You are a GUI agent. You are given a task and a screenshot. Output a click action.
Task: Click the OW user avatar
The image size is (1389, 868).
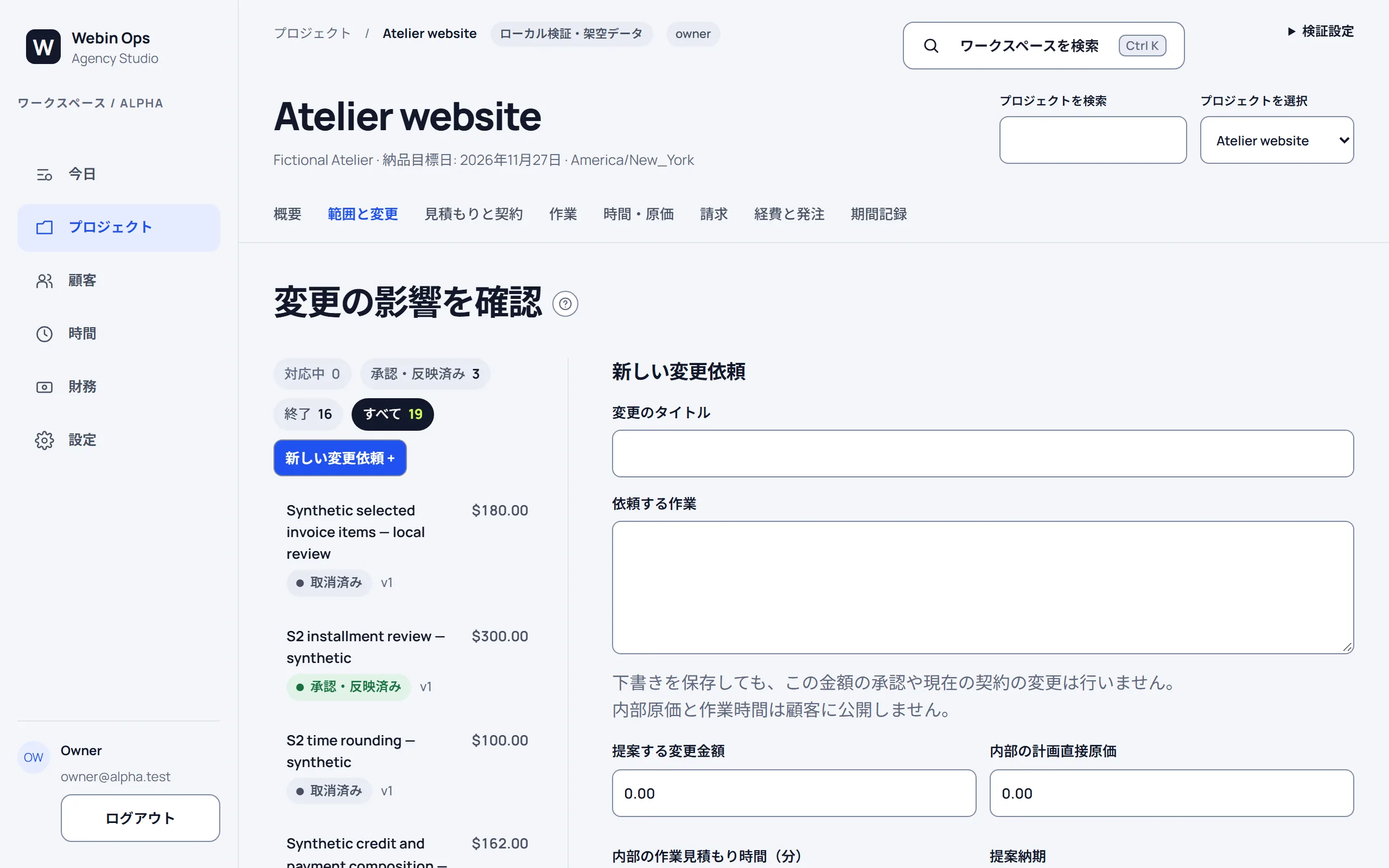click(x=33, y=757)
